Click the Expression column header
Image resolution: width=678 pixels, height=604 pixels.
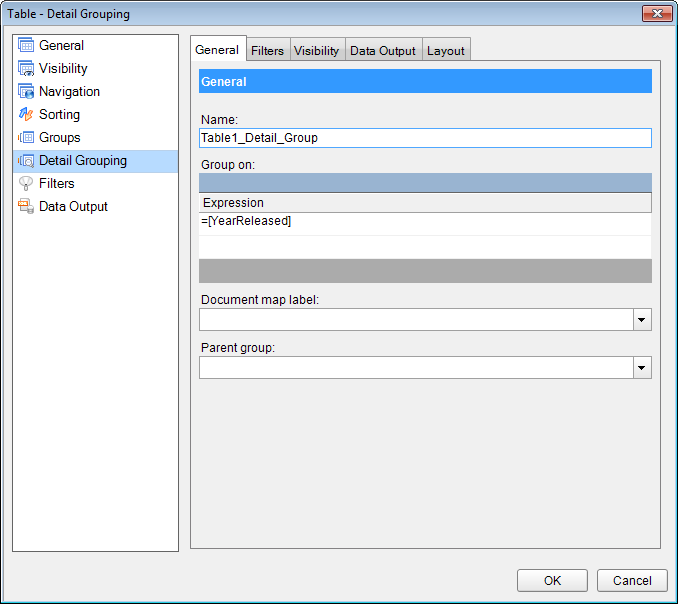[425, 202]
